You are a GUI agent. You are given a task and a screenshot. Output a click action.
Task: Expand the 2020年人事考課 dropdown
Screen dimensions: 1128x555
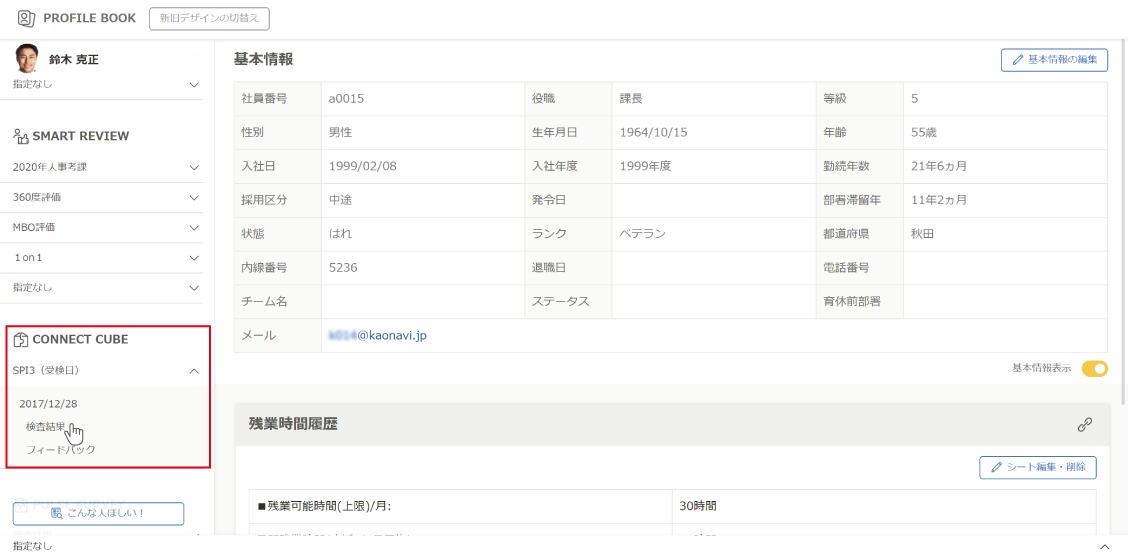[194, 167]
